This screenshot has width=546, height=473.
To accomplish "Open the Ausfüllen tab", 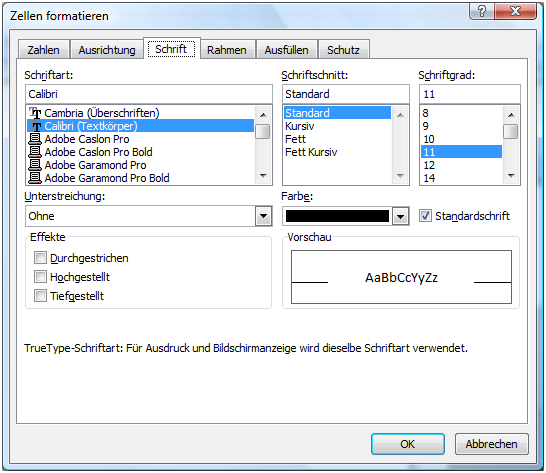I will click(x=286, y=49).
